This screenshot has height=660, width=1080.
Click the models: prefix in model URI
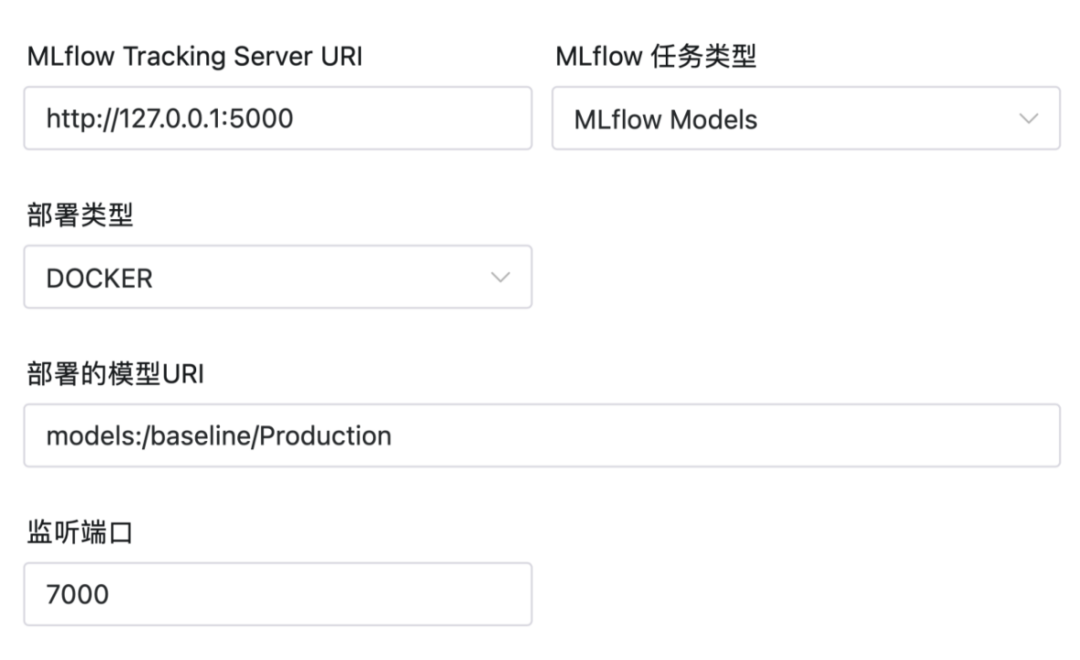coord(91,436)
